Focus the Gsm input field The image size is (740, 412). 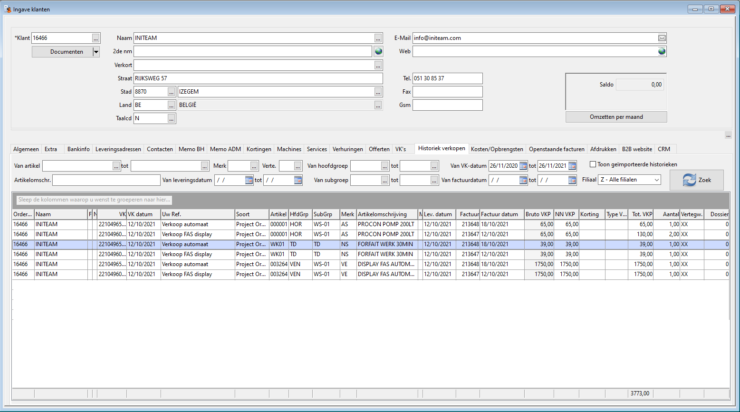click(447, 105)
